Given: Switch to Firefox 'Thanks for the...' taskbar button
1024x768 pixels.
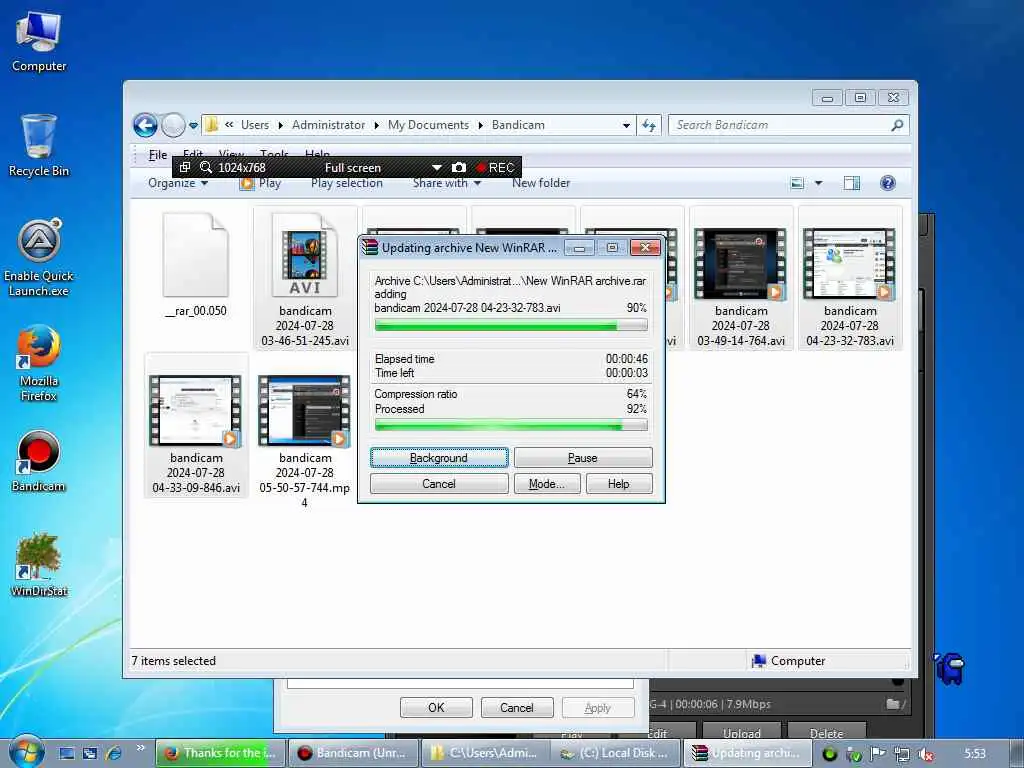Looking at the screenshot, I should click(221, 753).
